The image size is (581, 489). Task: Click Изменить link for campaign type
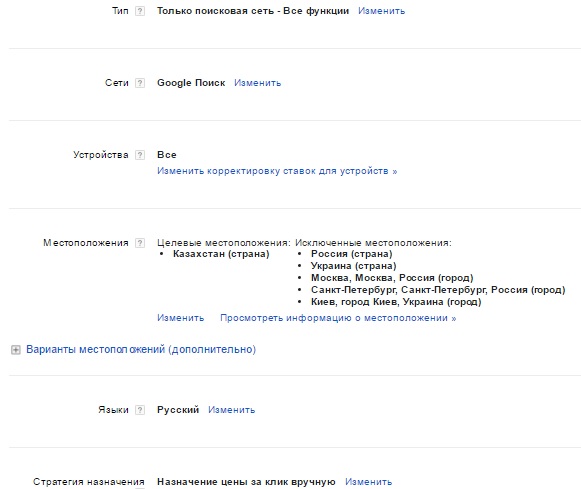coord(381,11)
